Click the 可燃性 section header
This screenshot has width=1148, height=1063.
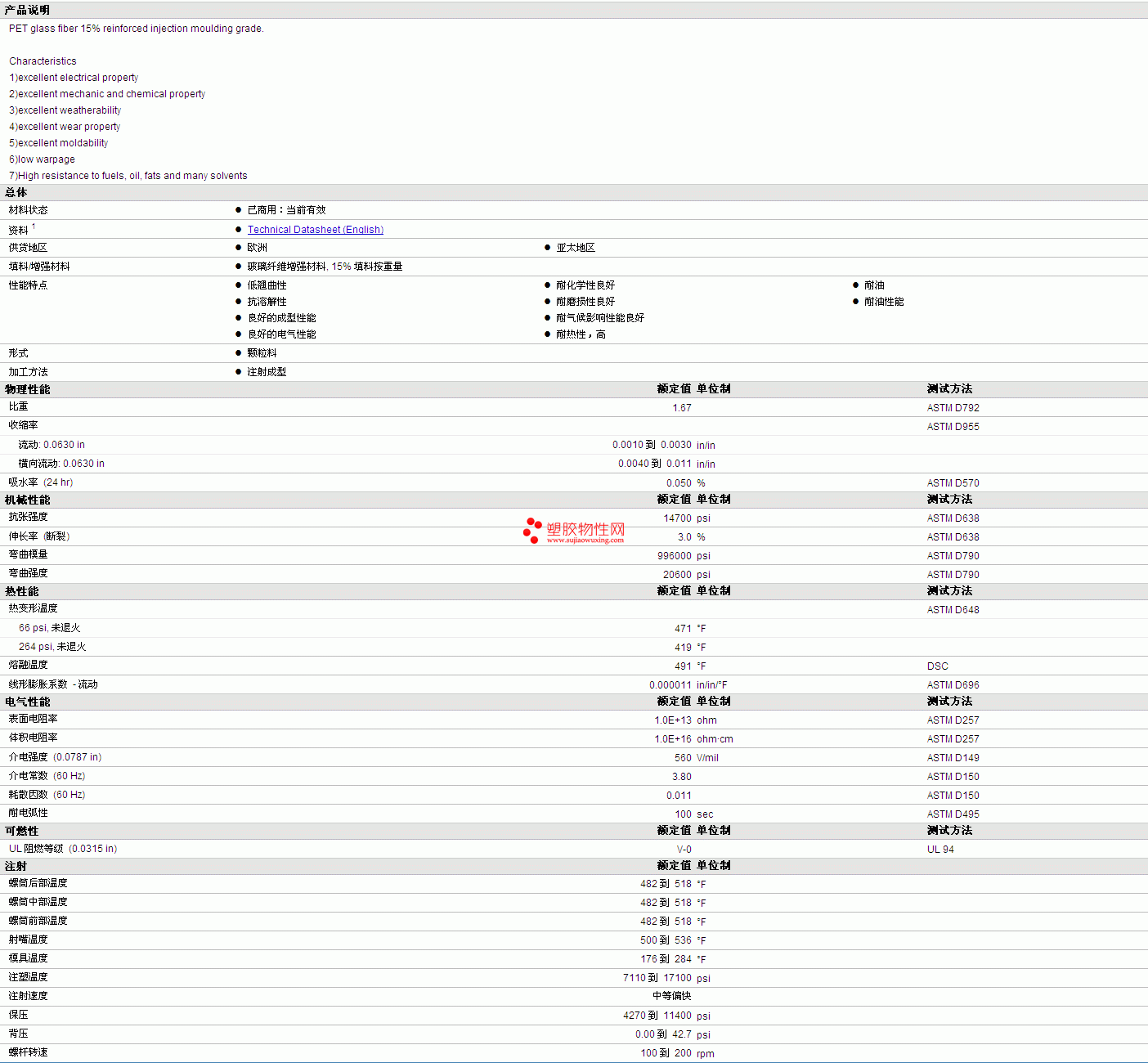tap(21, 831)
